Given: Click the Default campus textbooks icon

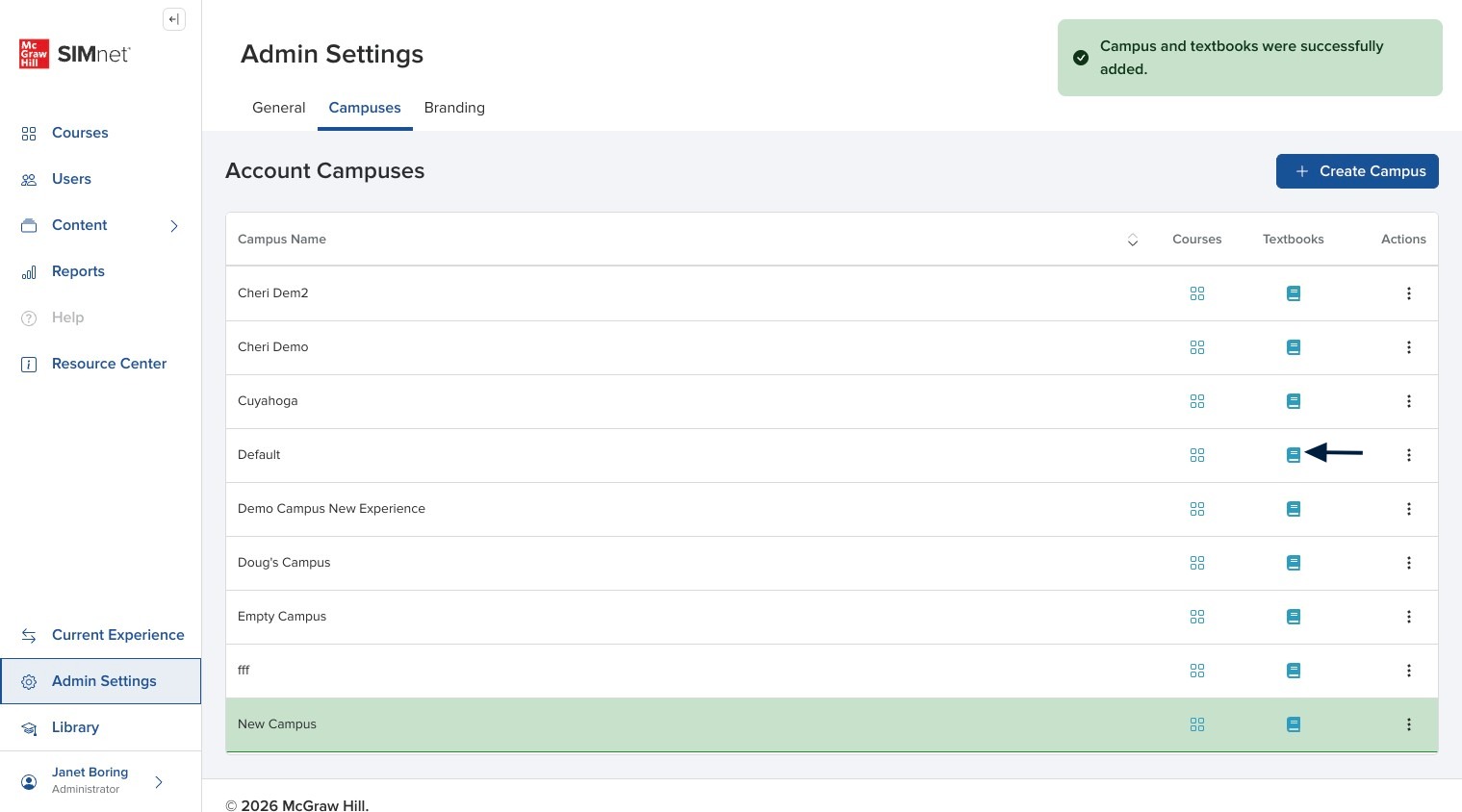Looking at the screenshot, I should (x=1294, y=455).
